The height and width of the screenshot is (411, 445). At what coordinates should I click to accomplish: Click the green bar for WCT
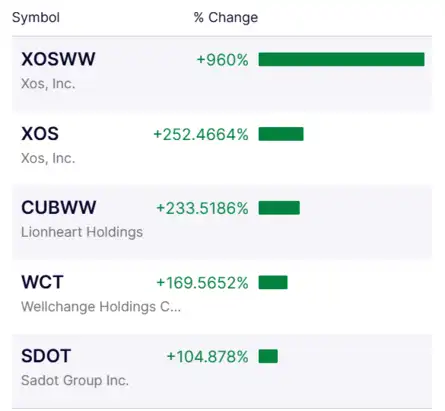pyautogui.click(x=273, y=282)
